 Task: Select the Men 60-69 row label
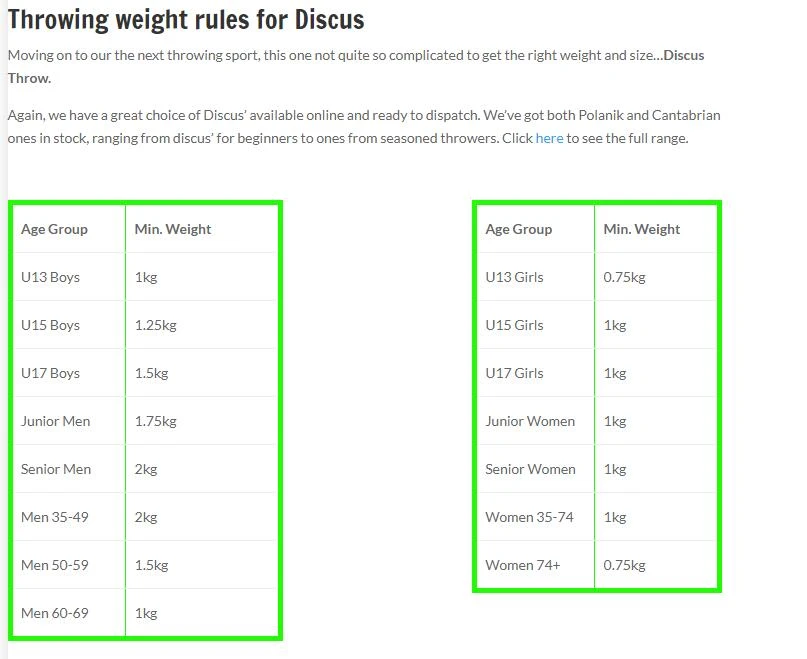tap(55, 613)
